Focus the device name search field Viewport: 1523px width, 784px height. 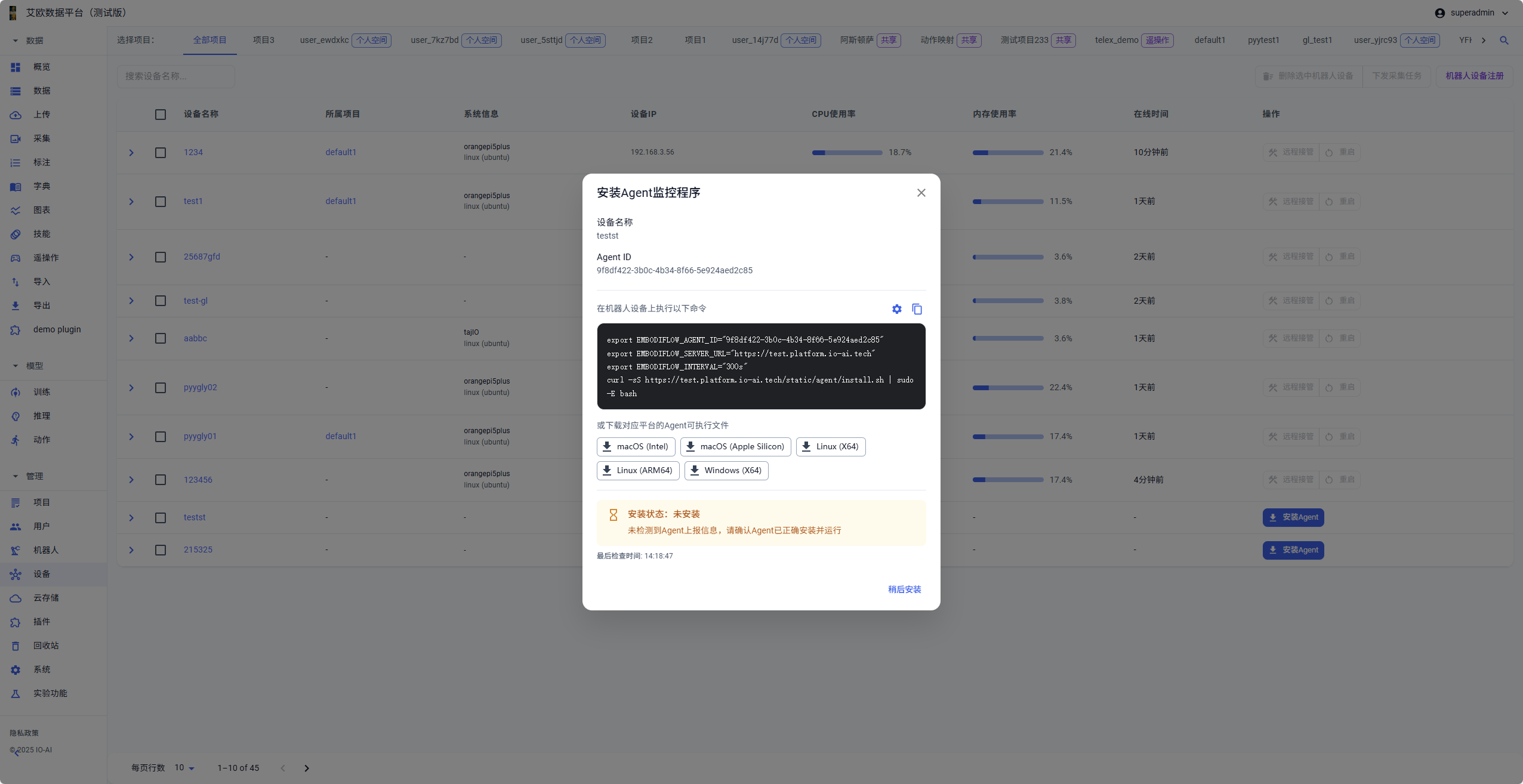tap(176, 76)
